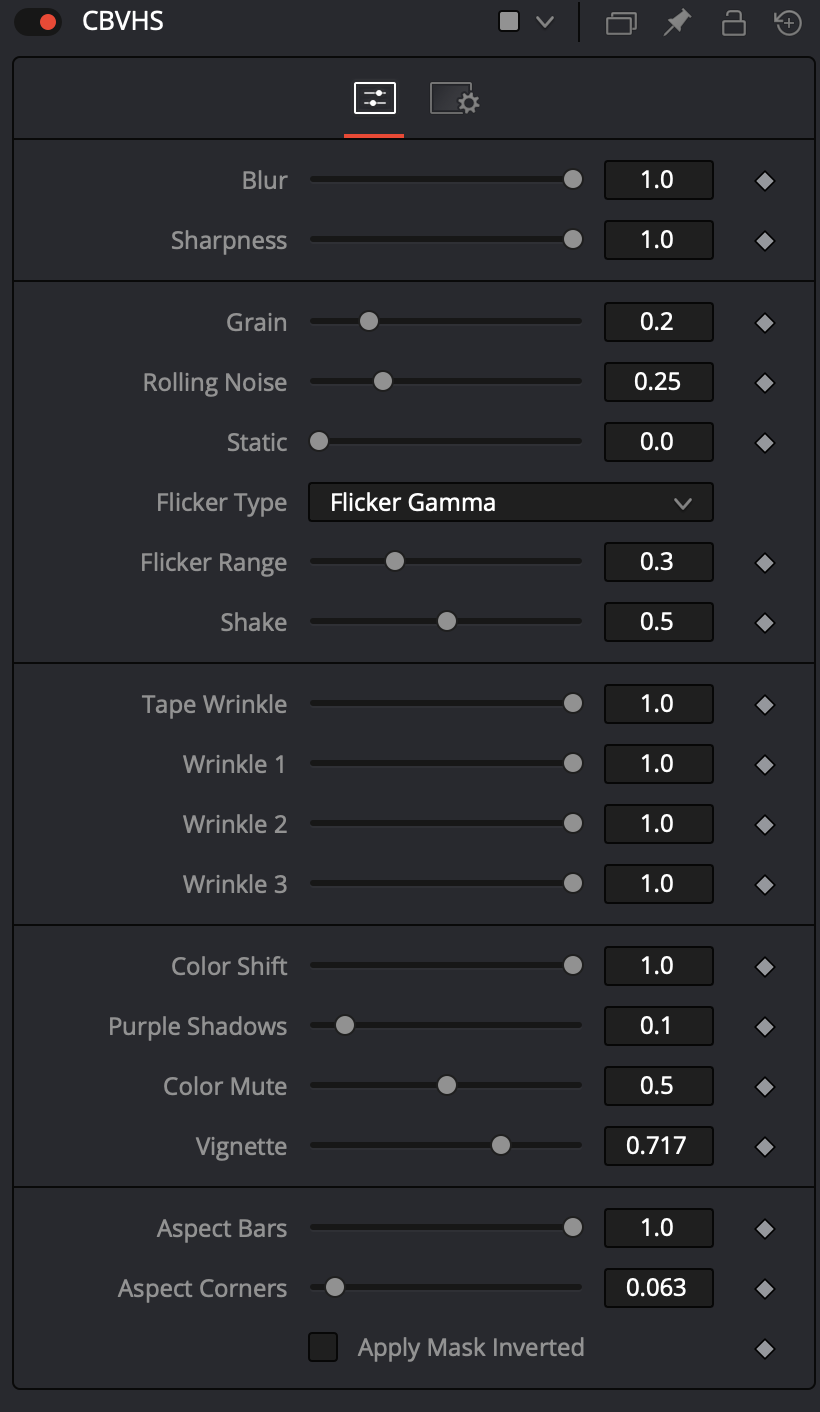The height and width of the screenshot is (1412, 820).
Task: Add keyframe for Vignette parameter
Action: (765, 1147)
